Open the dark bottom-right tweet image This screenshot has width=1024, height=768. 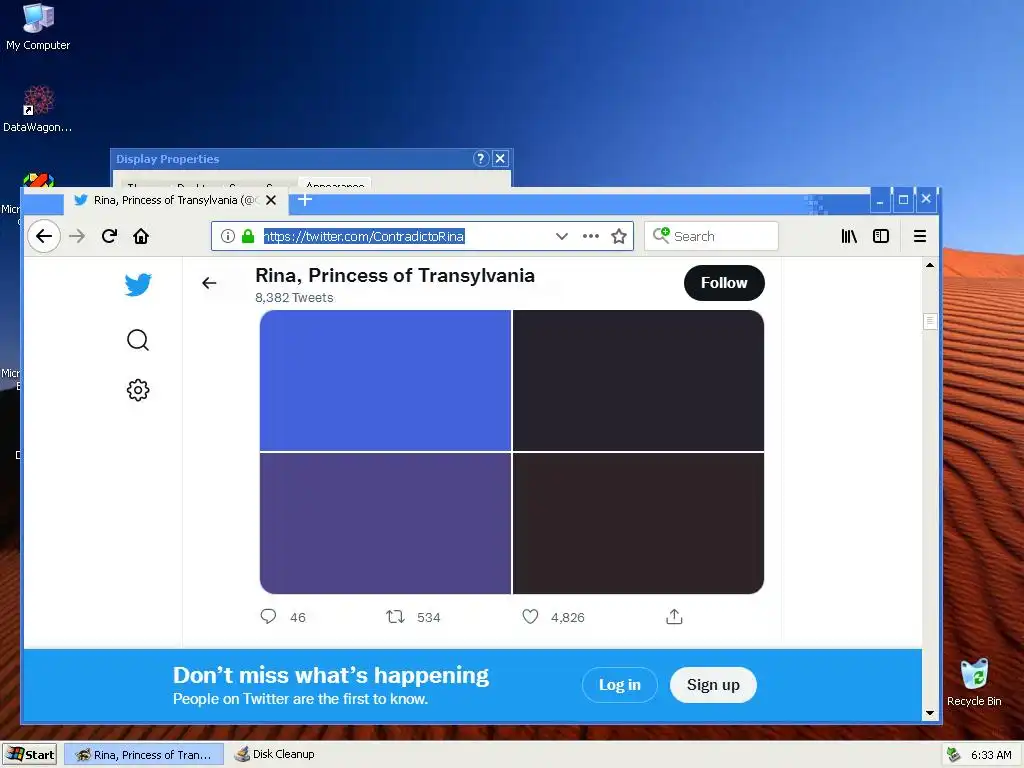[x=638, y=523]
